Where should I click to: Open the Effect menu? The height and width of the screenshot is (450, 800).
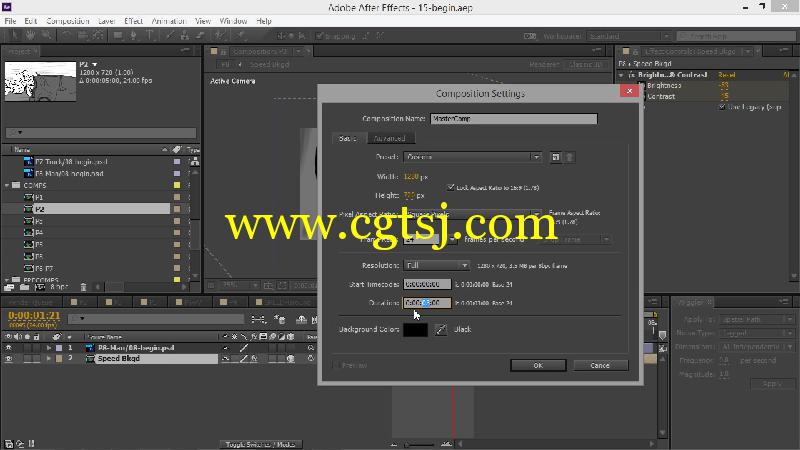(x=133, y=21)
